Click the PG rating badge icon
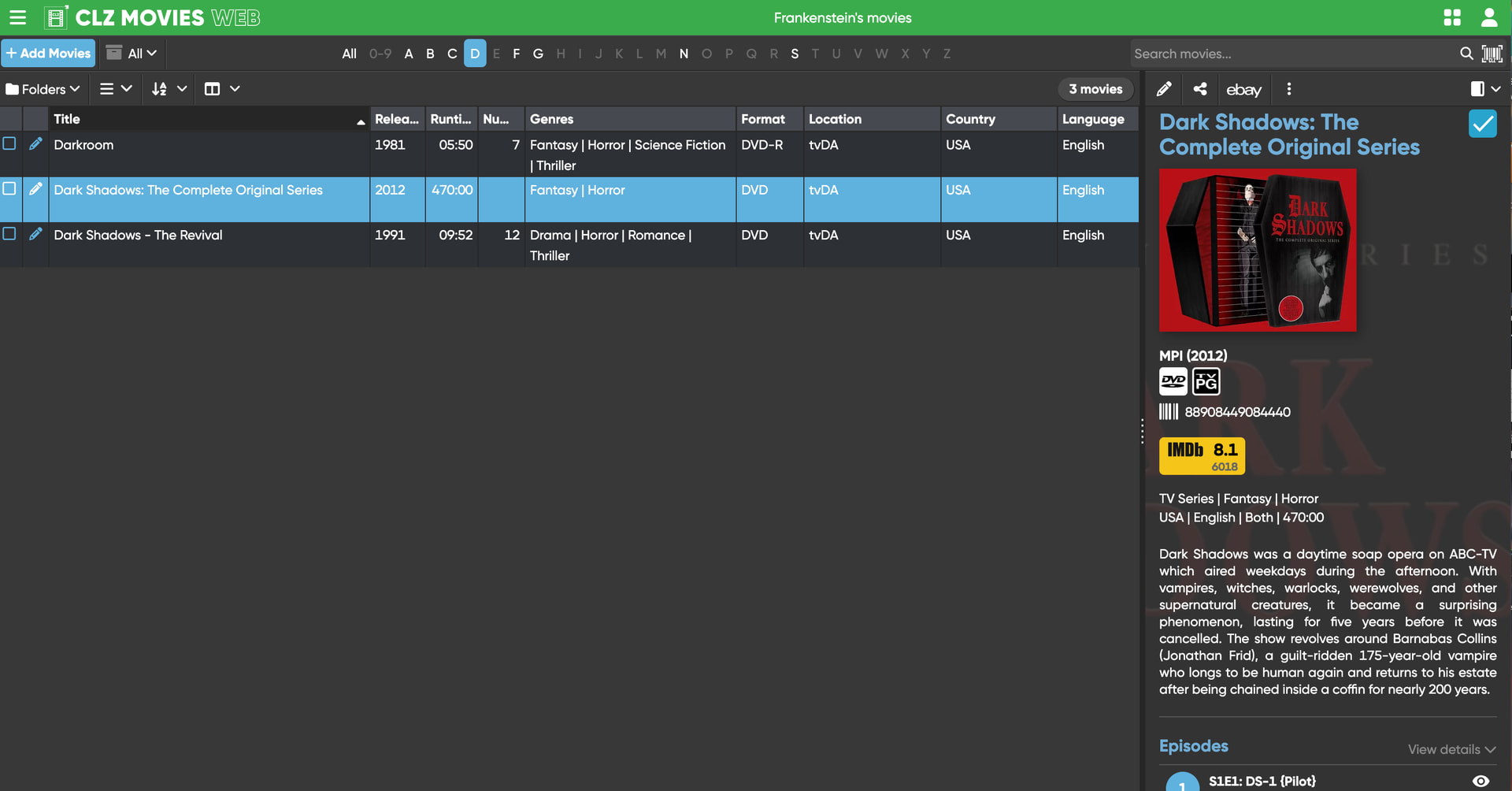The height and width of the screenshot is (791, 1512). [1206, 381]
